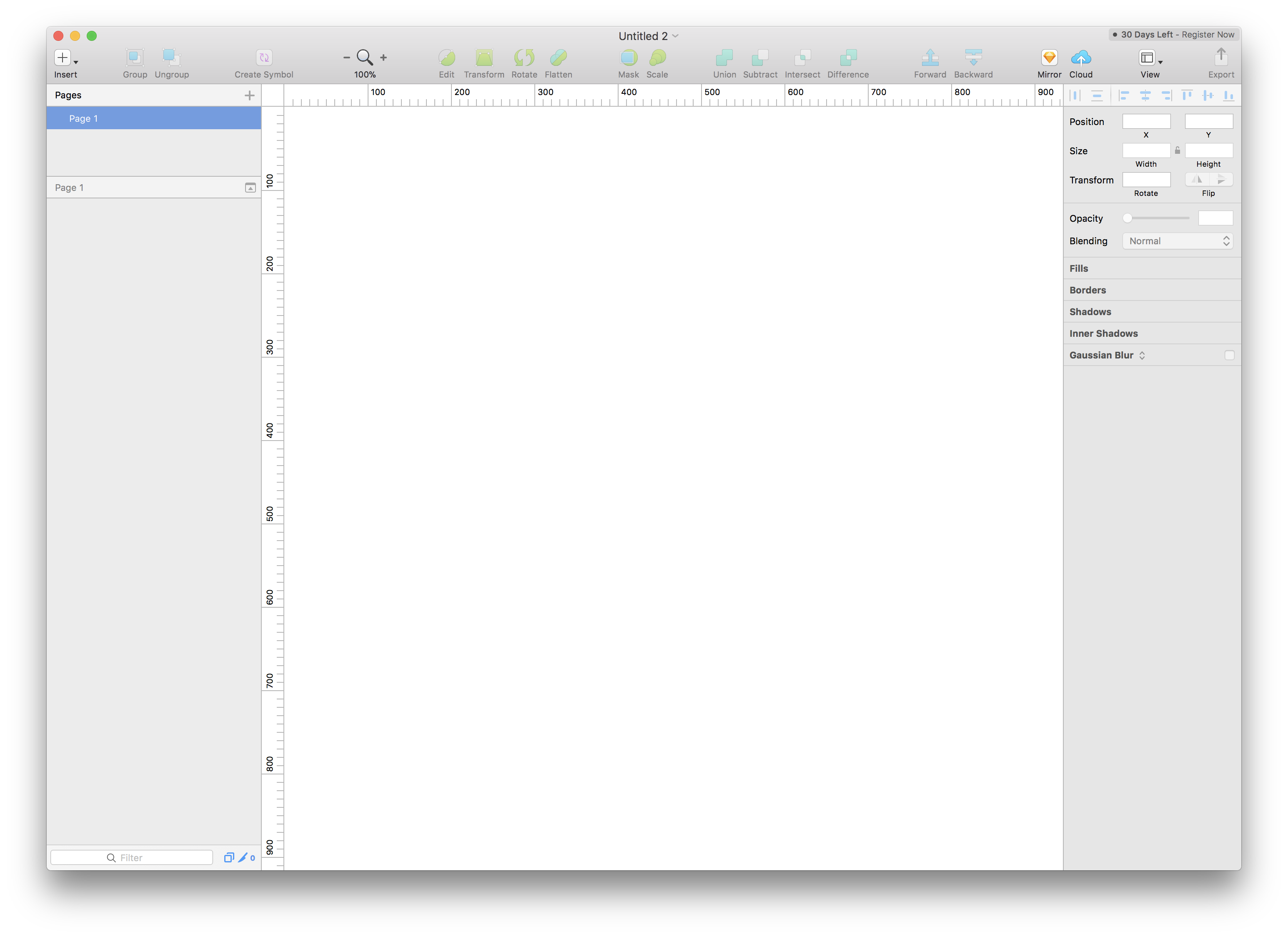The image size is (1288, 937).
Task: Click the layer Filter search field
Action: [132, 857]
